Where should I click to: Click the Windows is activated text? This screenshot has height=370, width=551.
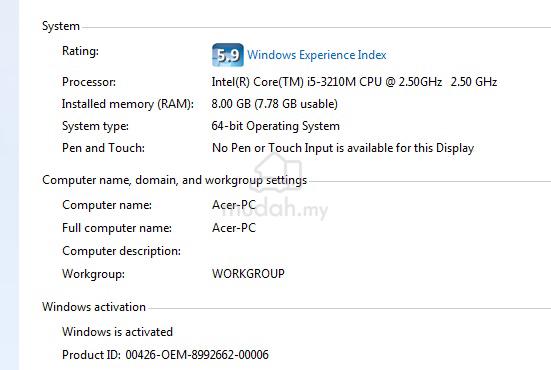coord(117,332)
